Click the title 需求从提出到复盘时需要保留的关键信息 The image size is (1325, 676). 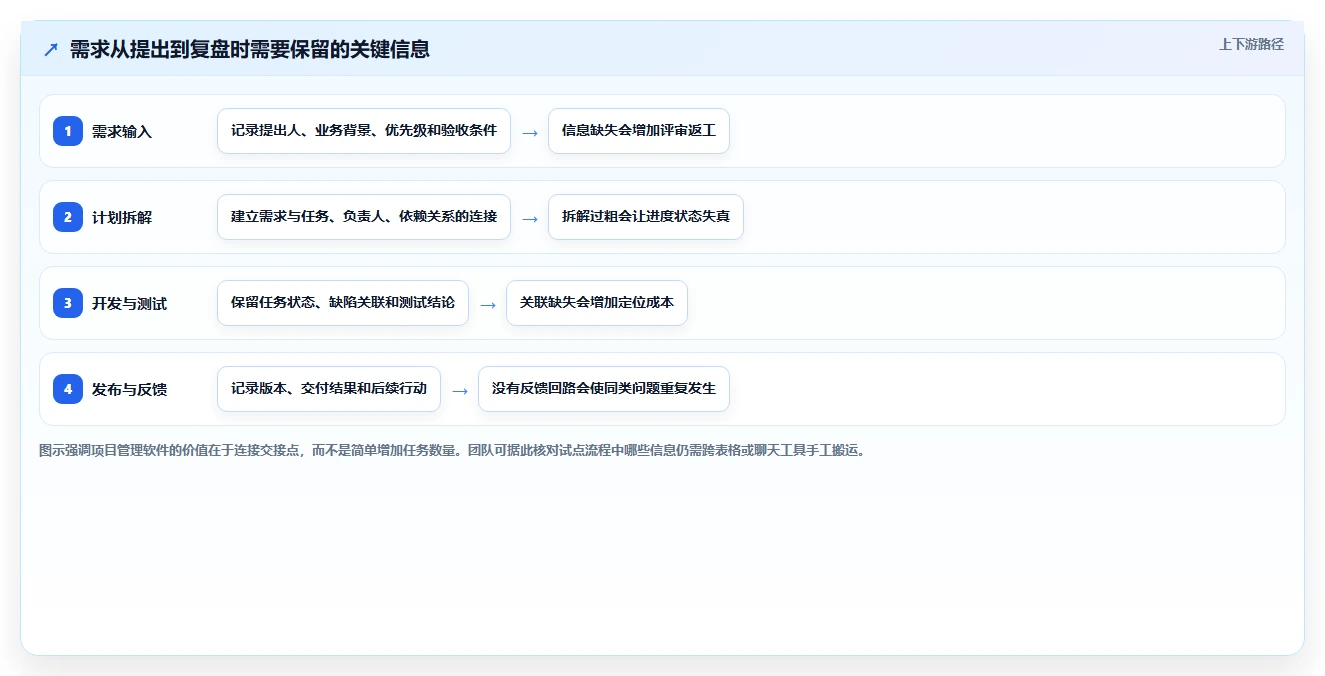click(250, 49)
